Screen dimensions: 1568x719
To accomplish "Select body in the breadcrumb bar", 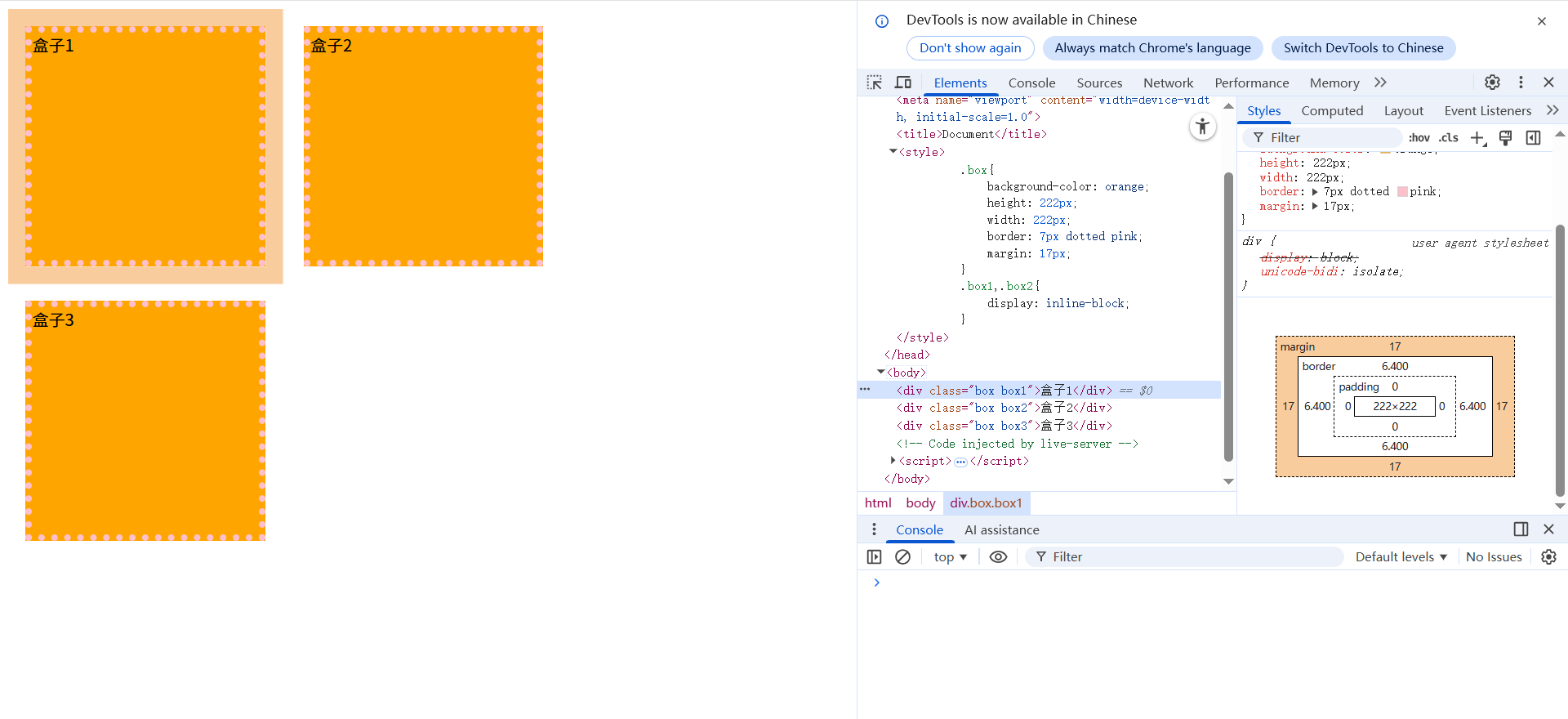I will tap(920, 503).
